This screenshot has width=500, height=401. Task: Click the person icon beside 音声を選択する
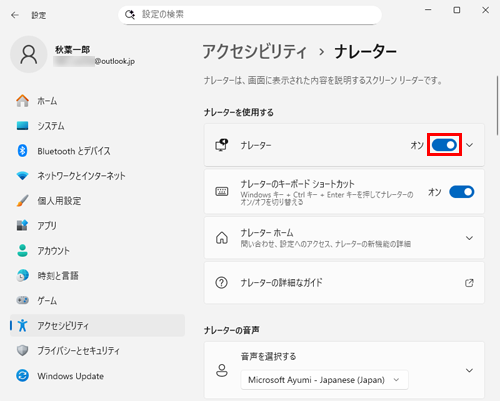pyautogui.click(x=222, y=370)
